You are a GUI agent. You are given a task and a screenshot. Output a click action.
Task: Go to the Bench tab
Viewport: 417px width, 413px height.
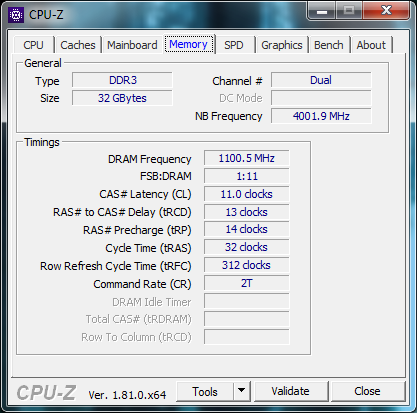329,45
